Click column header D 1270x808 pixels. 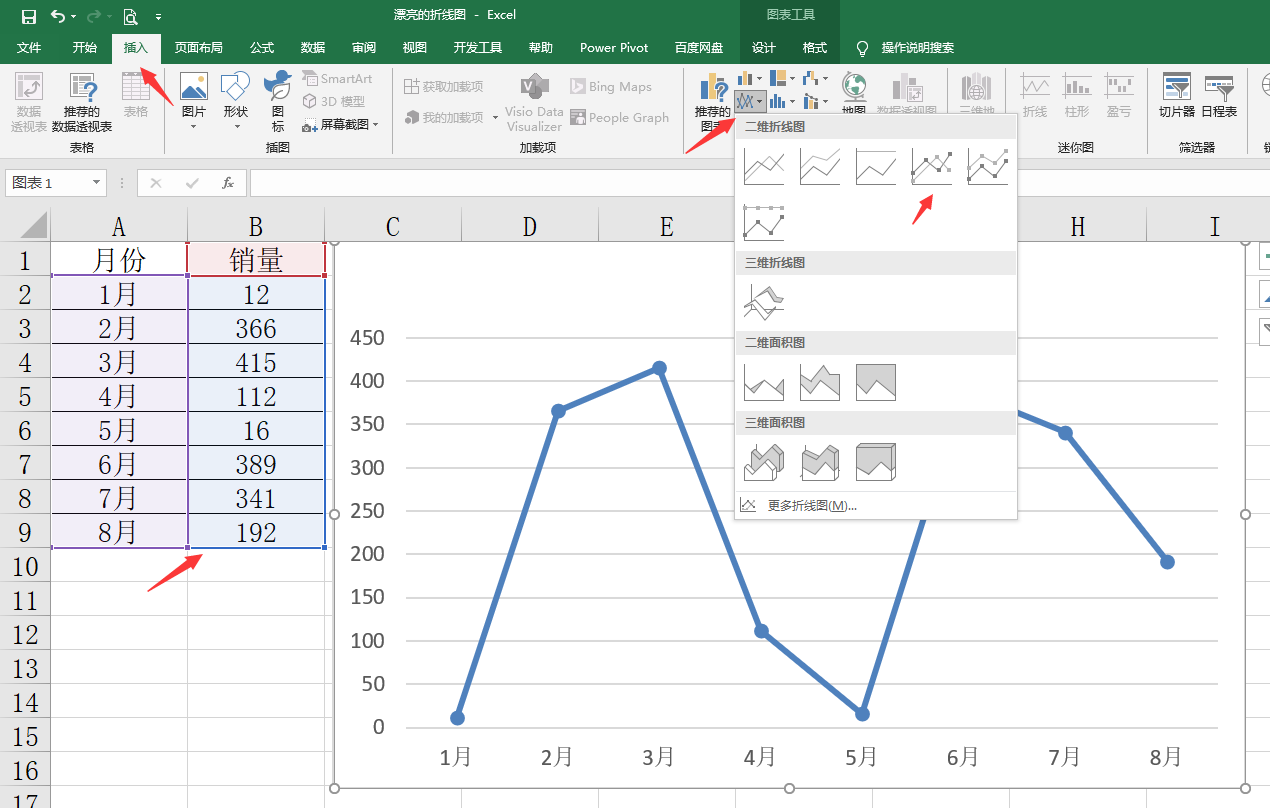pyautogui.click(x=530, y=227)
